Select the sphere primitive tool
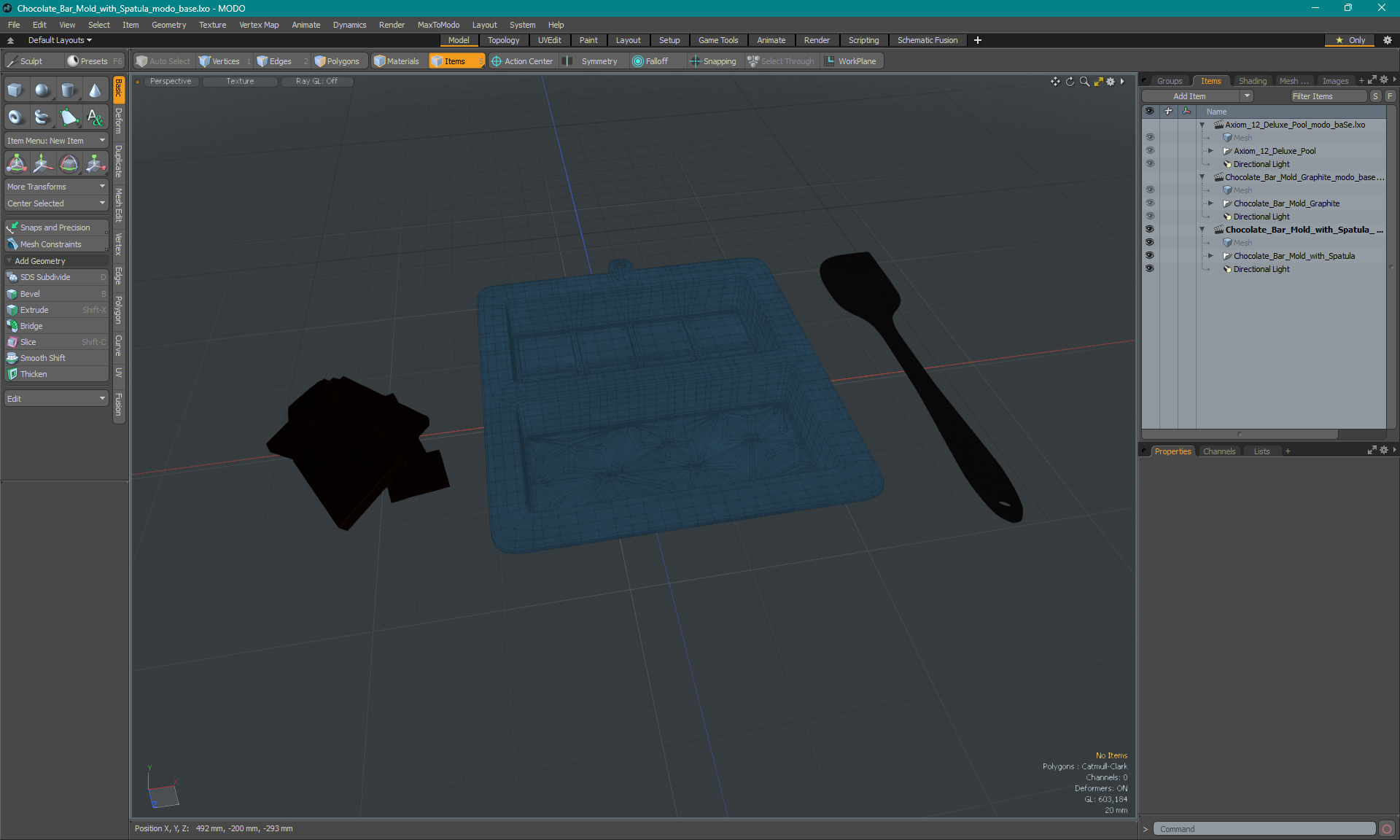The image size is (1400, 840). pos(42,90)
